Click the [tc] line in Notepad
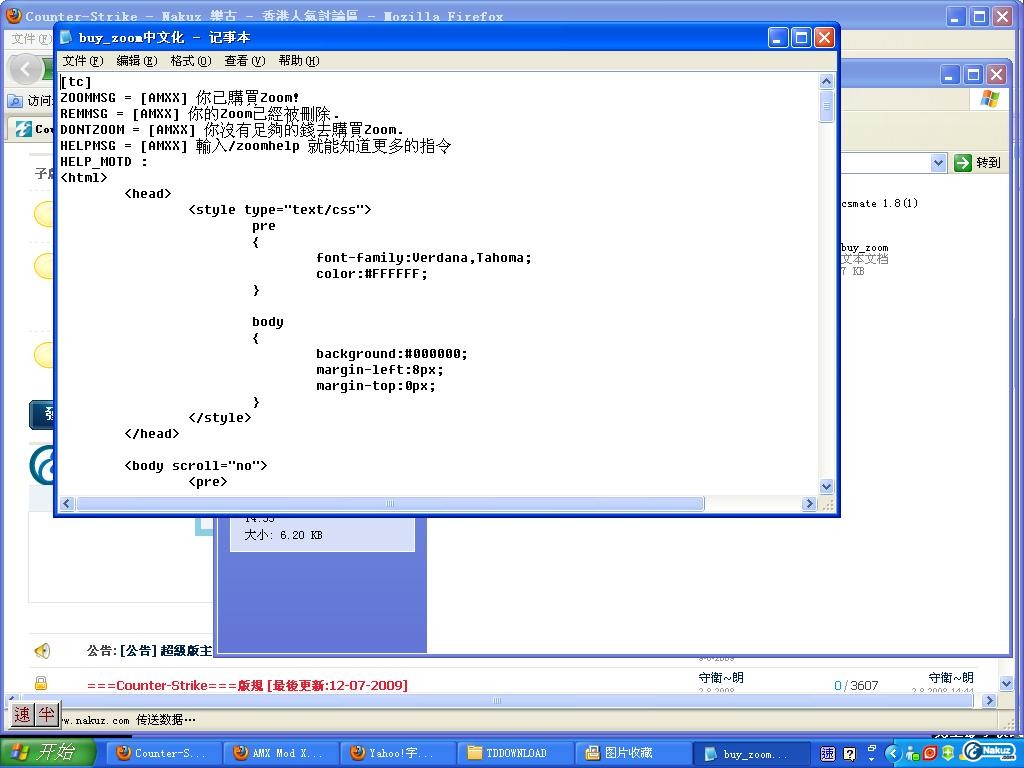The height and width of the screenshot is (768, 1024). pyautogui.click(x=76, y=82)
